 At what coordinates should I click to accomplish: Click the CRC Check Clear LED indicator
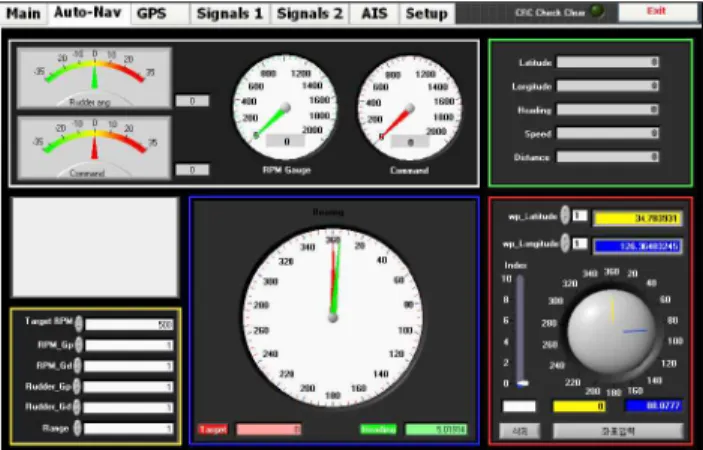click(597, 11)
